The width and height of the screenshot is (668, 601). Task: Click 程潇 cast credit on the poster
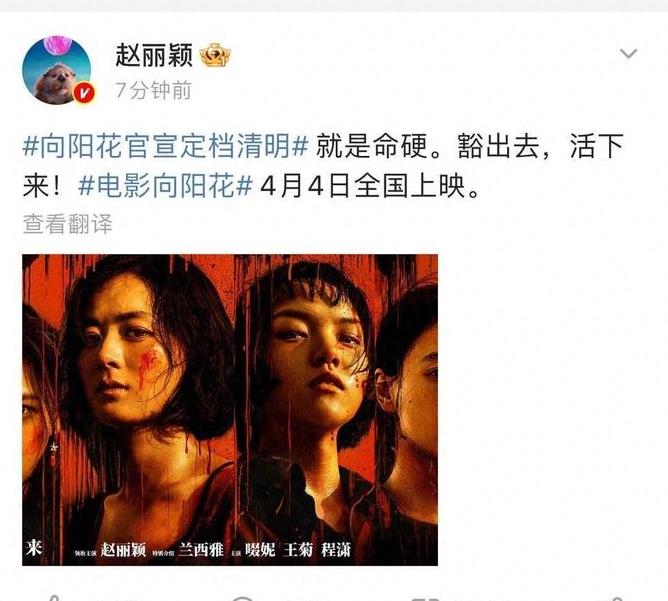pyautogui.click(x=336, y=550)
